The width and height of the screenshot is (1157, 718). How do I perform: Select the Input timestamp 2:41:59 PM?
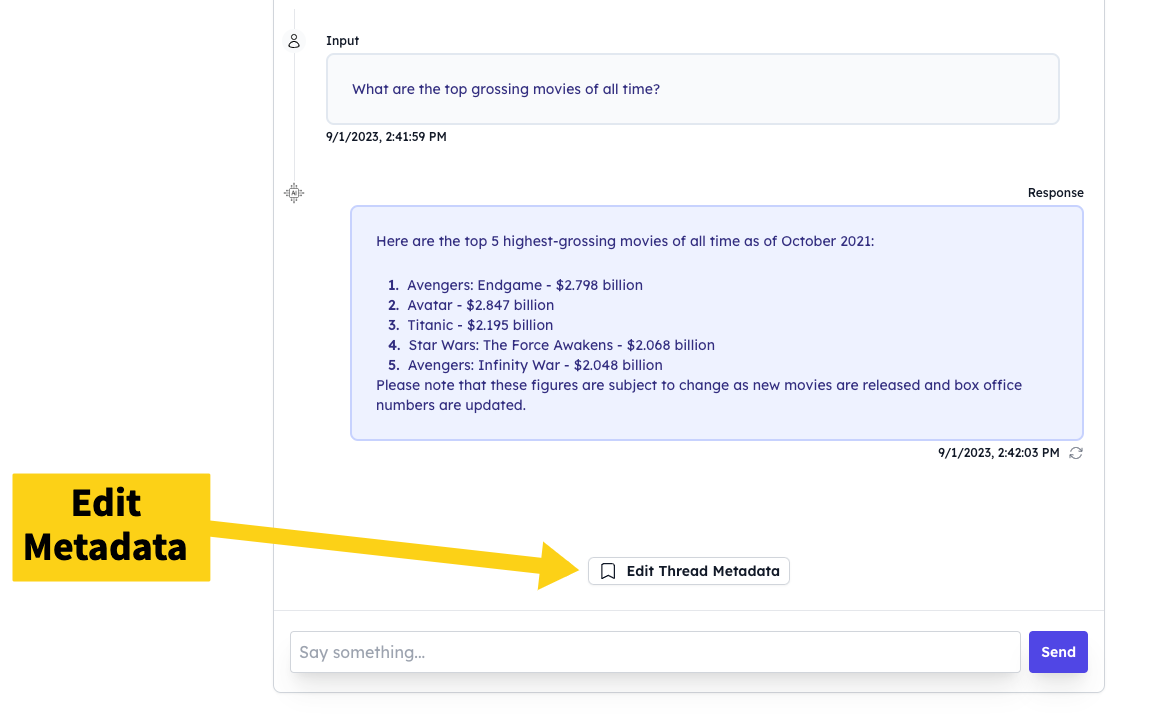point(386,137)
